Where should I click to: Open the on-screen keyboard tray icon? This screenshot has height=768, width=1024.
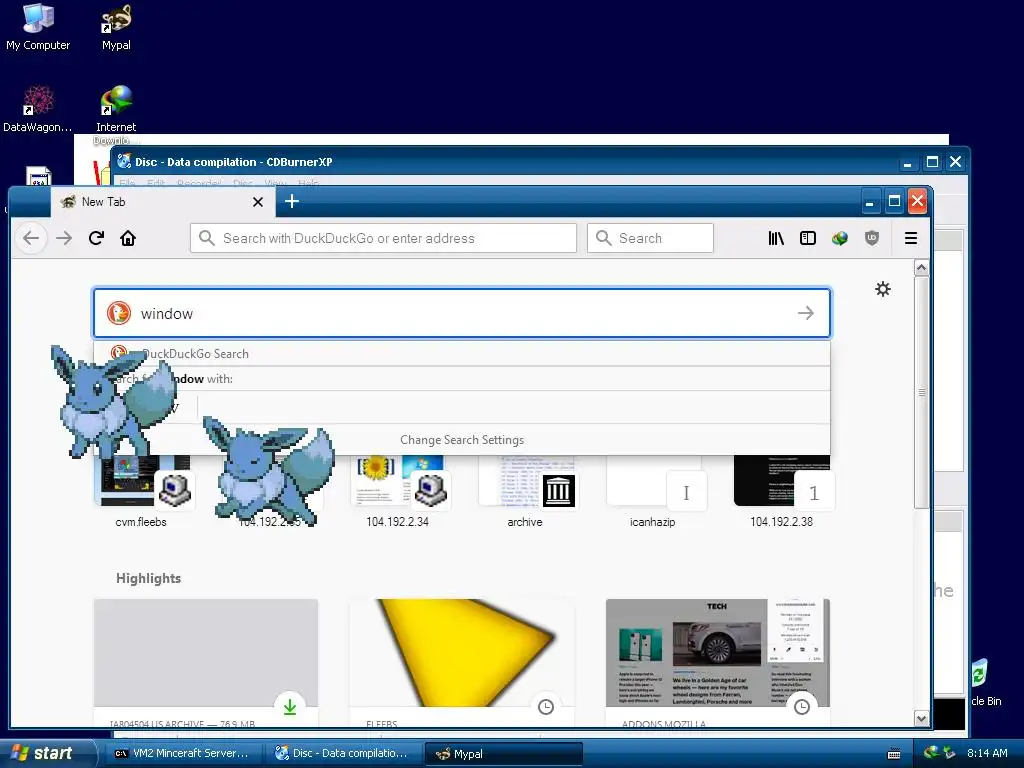[x=894, y=754]
